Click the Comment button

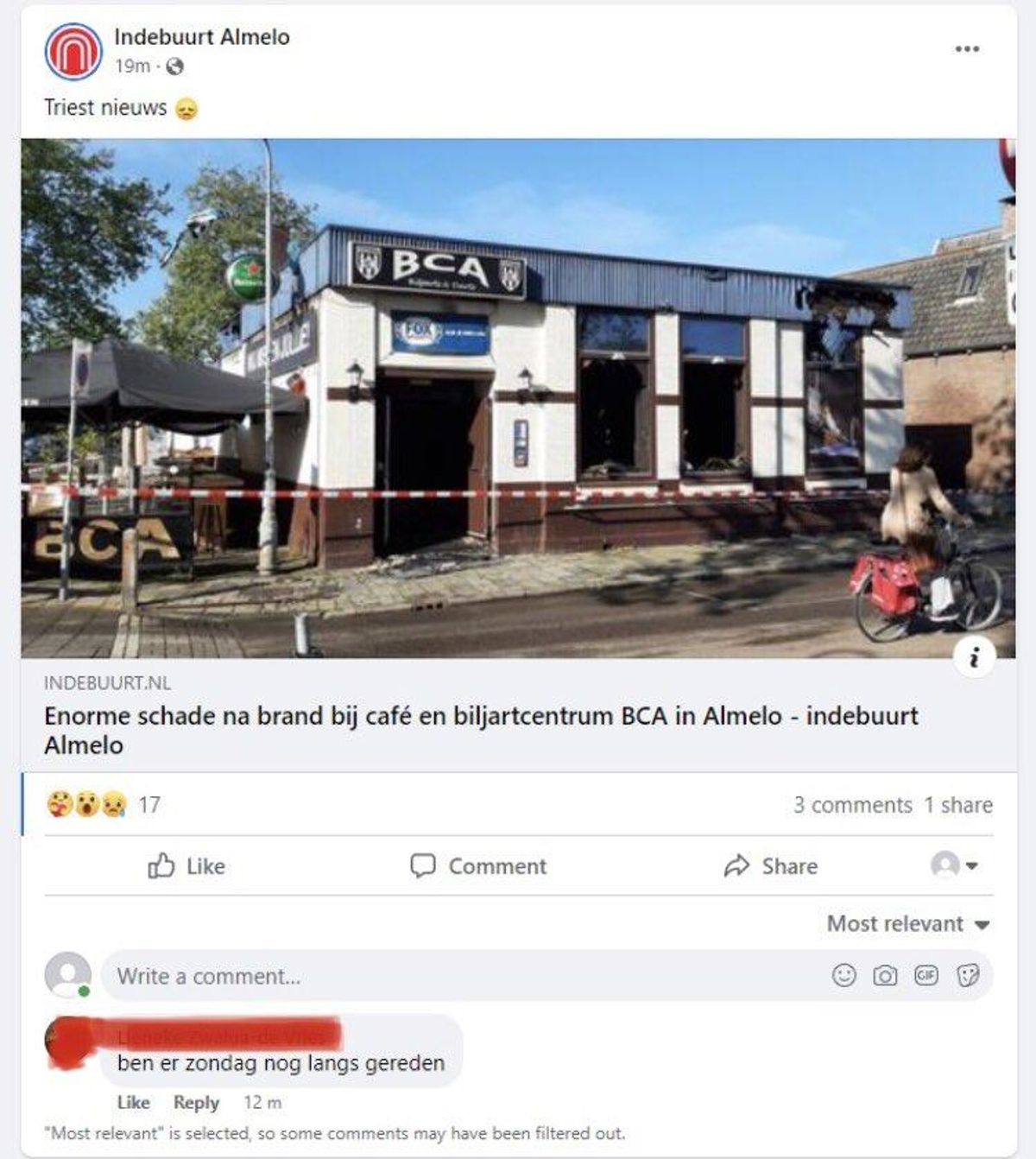[478, 866]
